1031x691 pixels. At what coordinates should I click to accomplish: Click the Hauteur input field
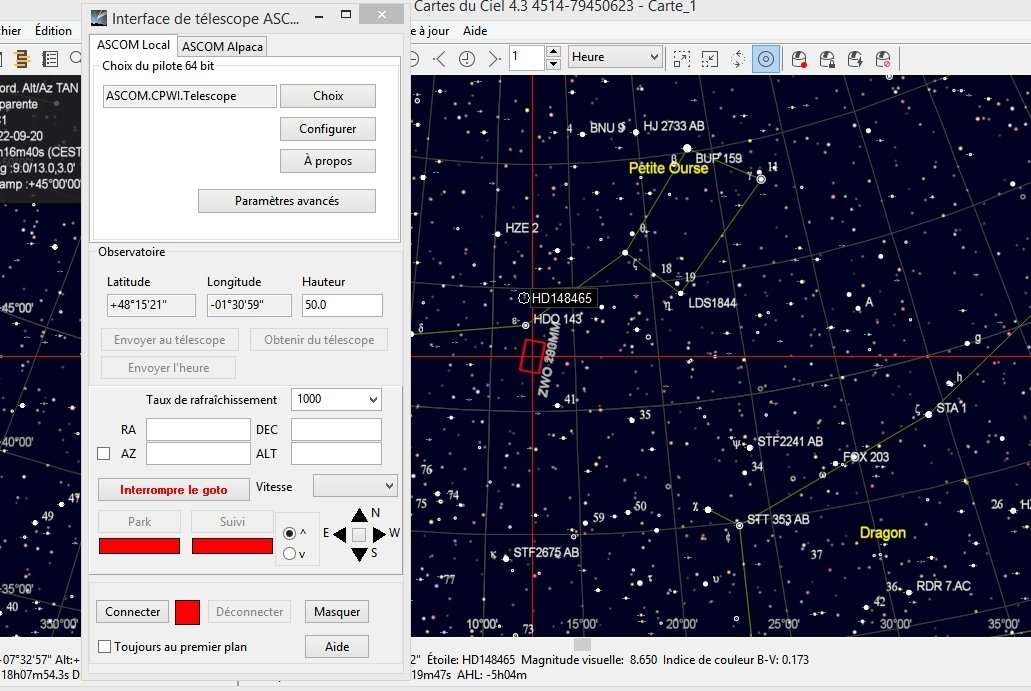(x=342, y=305)
